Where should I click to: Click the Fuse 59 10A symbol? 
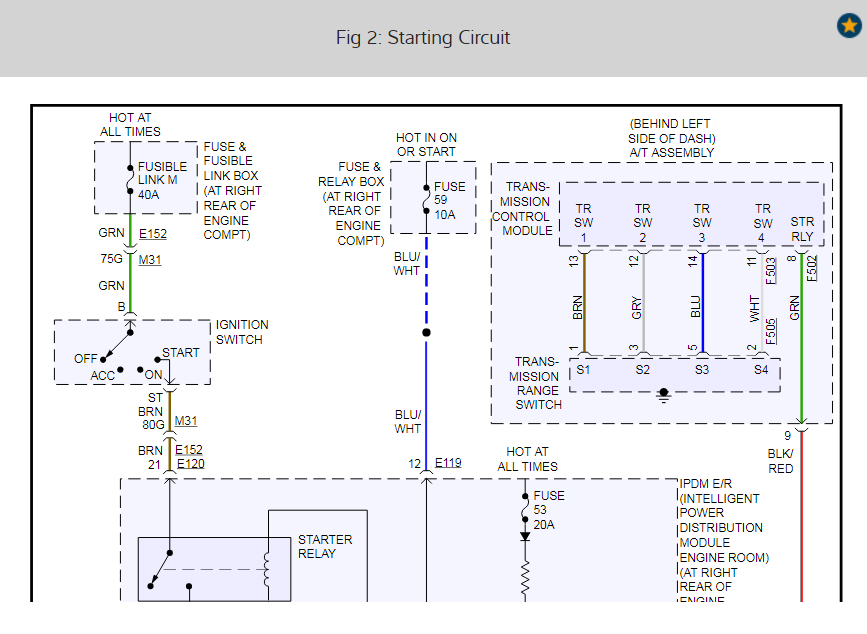click(426, 200)
